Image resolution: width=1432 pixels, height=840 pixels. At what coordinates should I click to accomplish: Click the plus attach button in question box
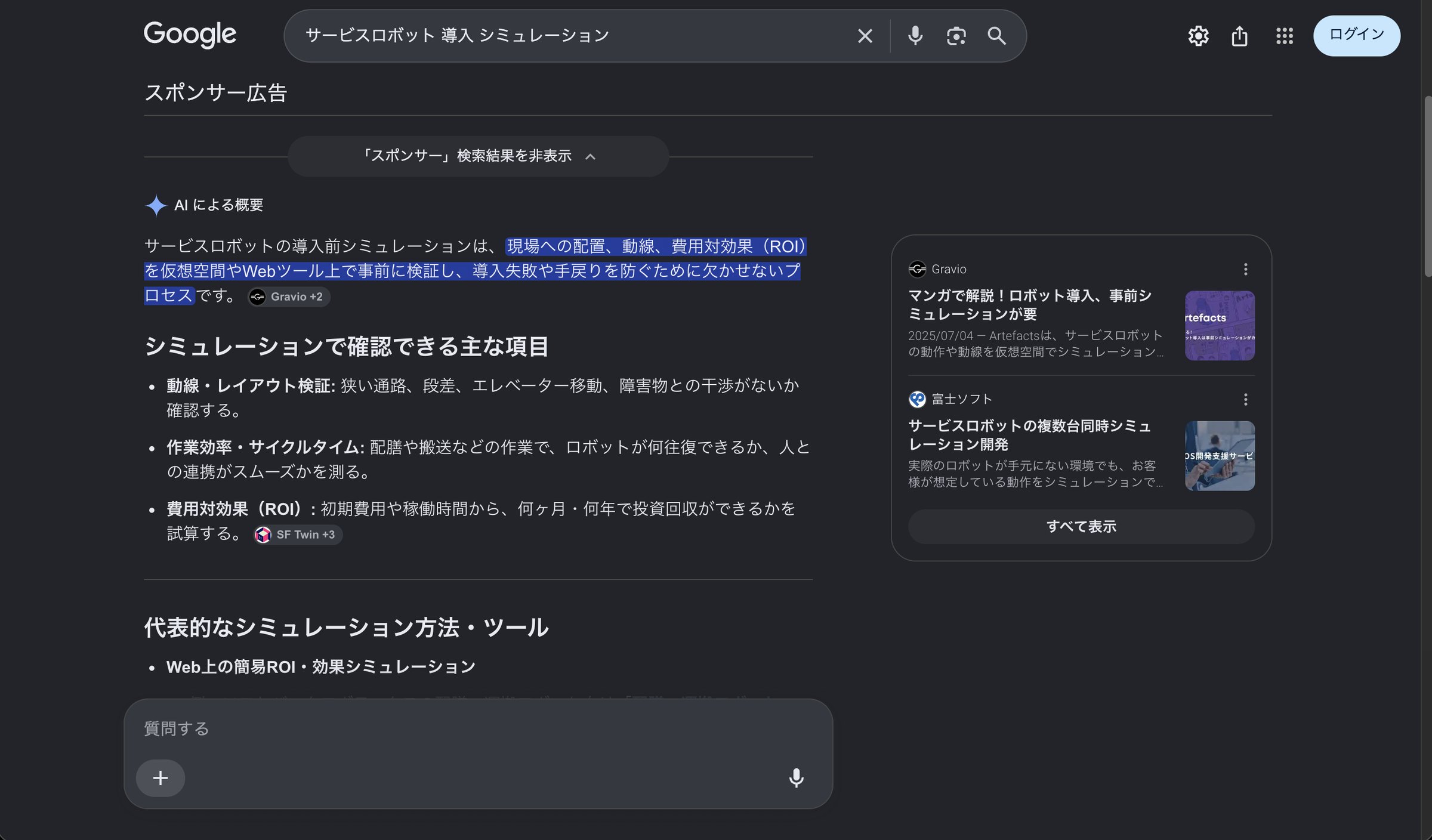tap(161, 778)
